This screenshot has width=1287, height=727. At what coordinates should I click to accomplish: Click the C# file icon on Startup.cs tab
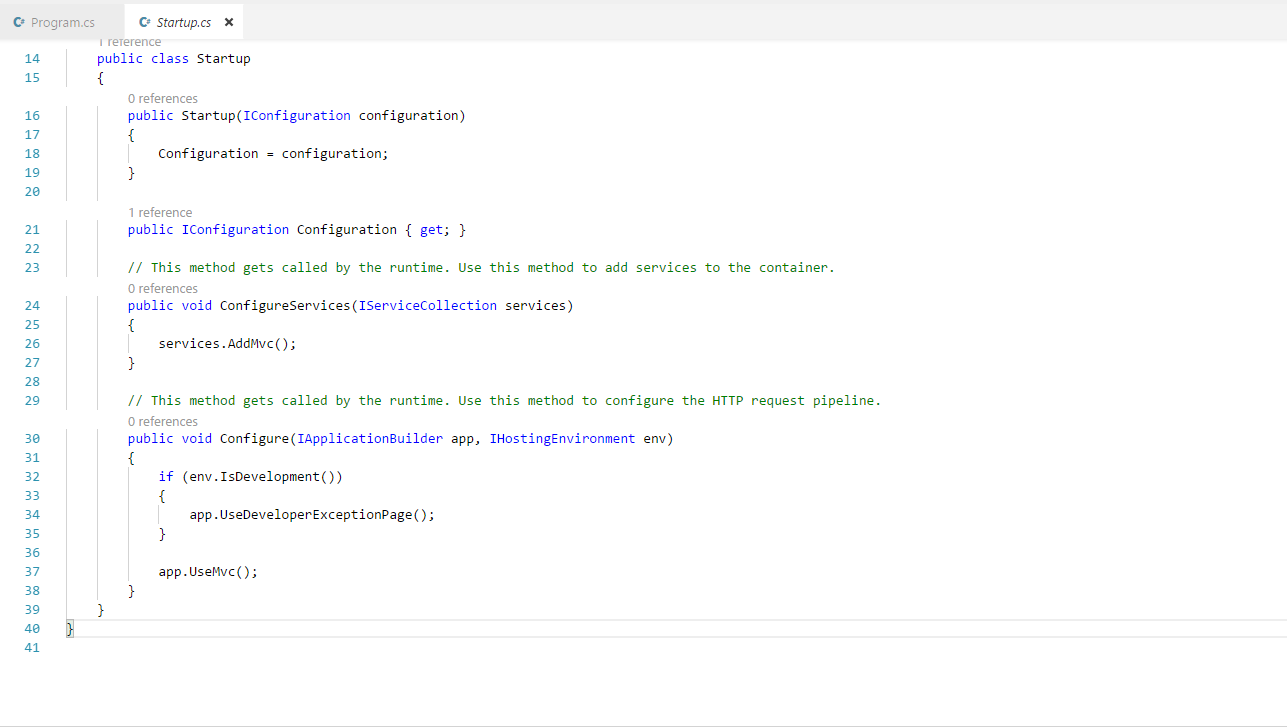click(145, 22)
